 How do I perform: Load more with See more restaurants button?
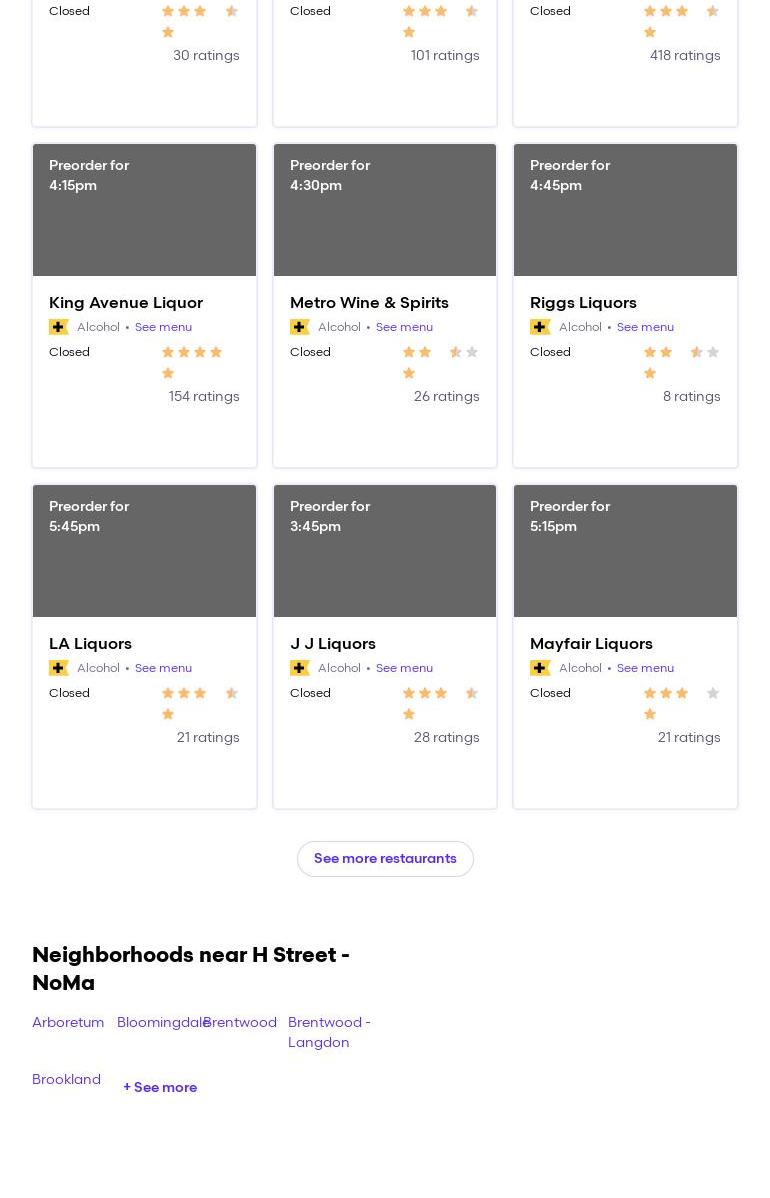tap(385, 859)
